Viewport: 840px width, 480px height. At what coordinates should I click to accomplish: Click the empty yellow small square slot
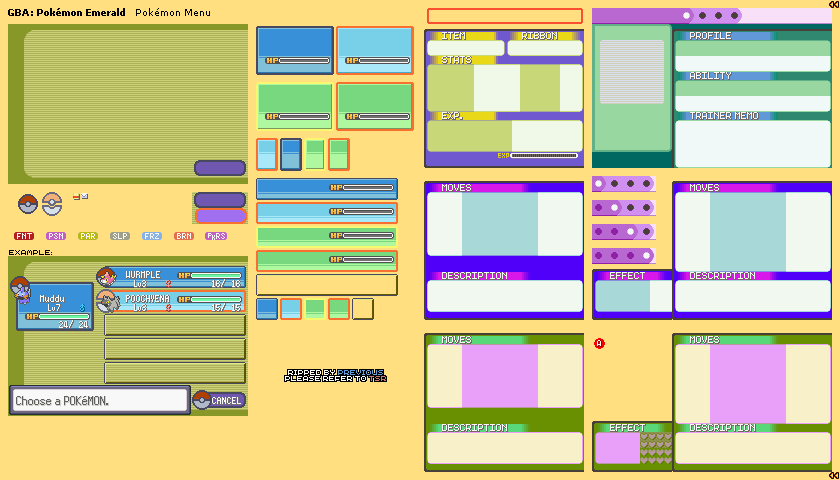pyautogui.click(x=363, y=309)
